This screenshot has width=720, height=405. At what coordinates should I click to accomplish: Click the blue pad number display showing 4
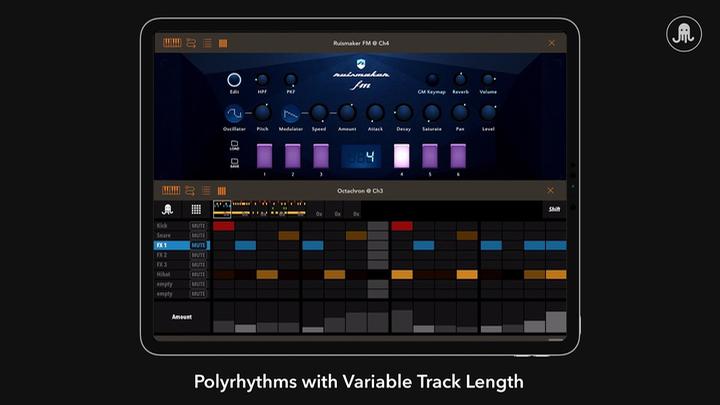tap(361, 157)
